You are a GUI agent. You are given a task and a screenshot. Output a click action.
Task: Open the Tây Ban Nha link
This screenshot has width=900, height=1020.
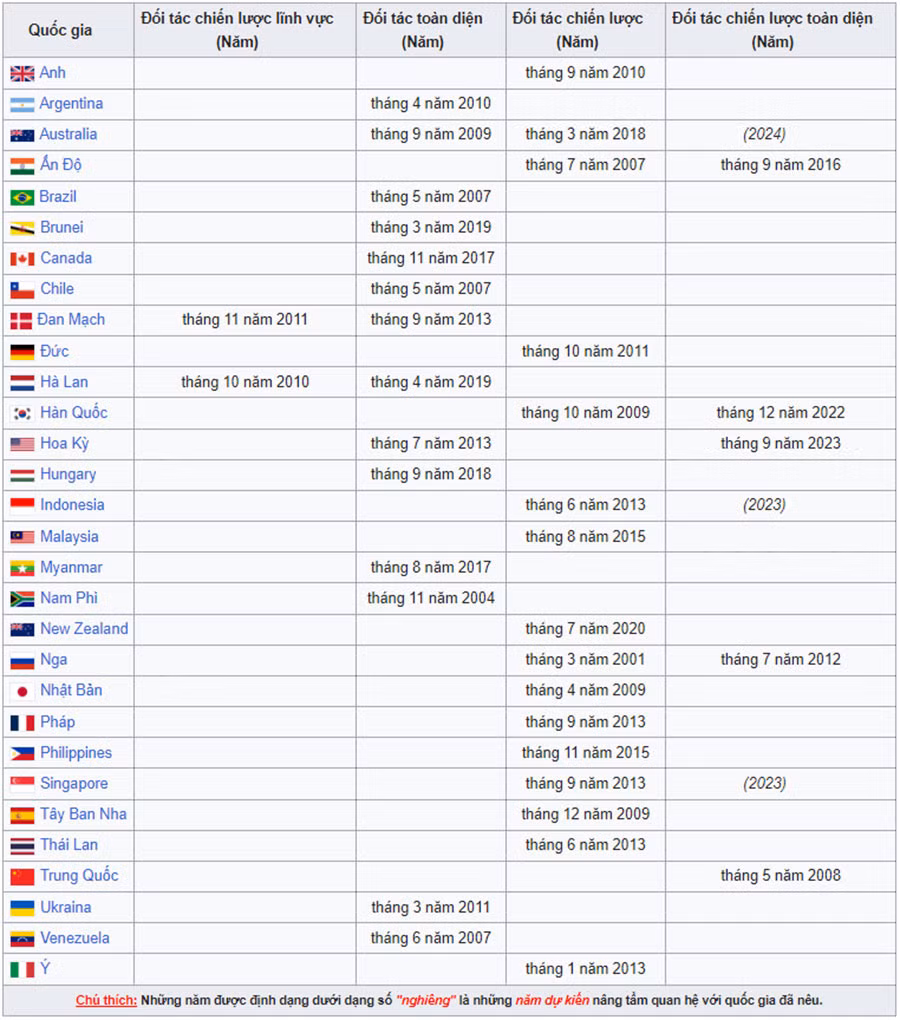(83, 814)
